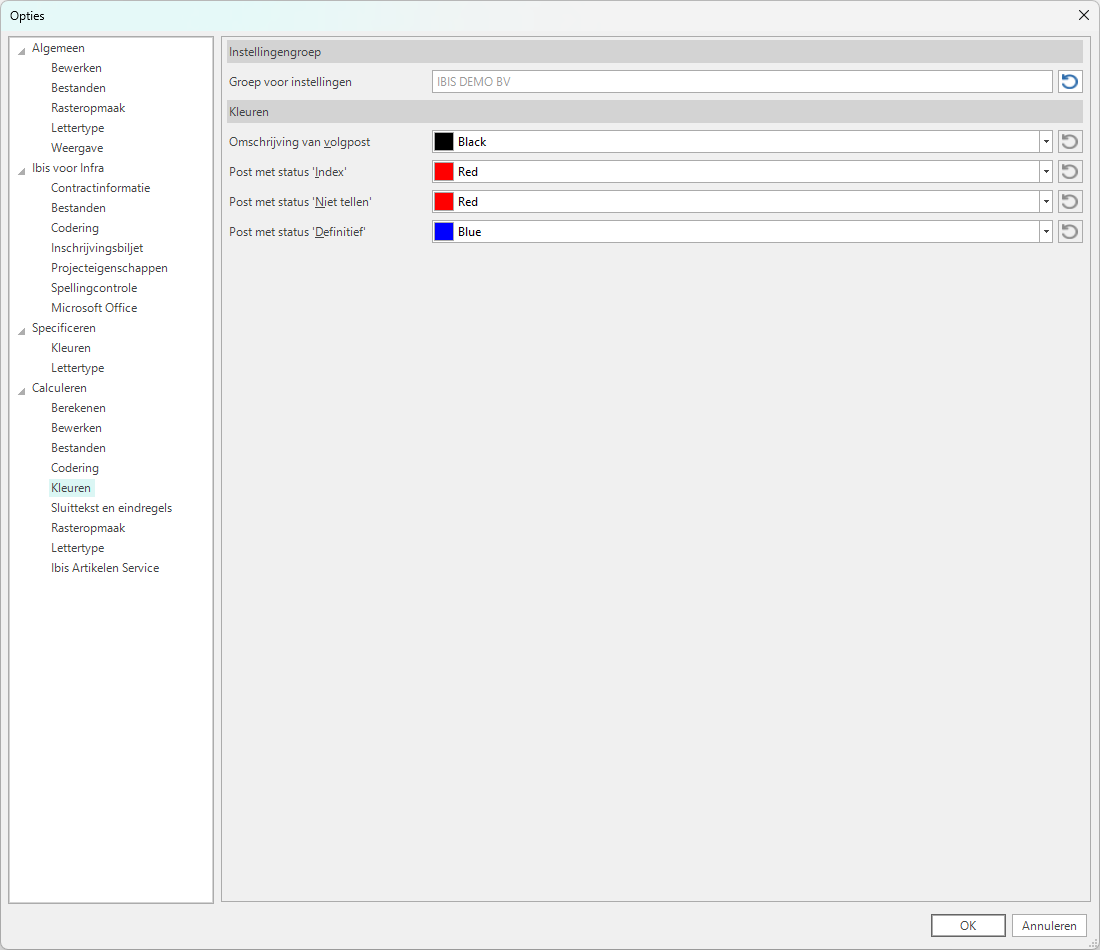Click the blue swatch for 'Definitief'
The height and width of the screenshot is (950, 1100).
(444, 232)
